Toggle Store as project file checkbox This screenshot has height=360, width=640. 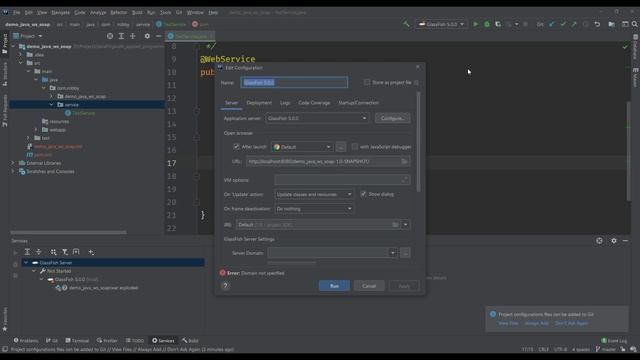[367, 82]
